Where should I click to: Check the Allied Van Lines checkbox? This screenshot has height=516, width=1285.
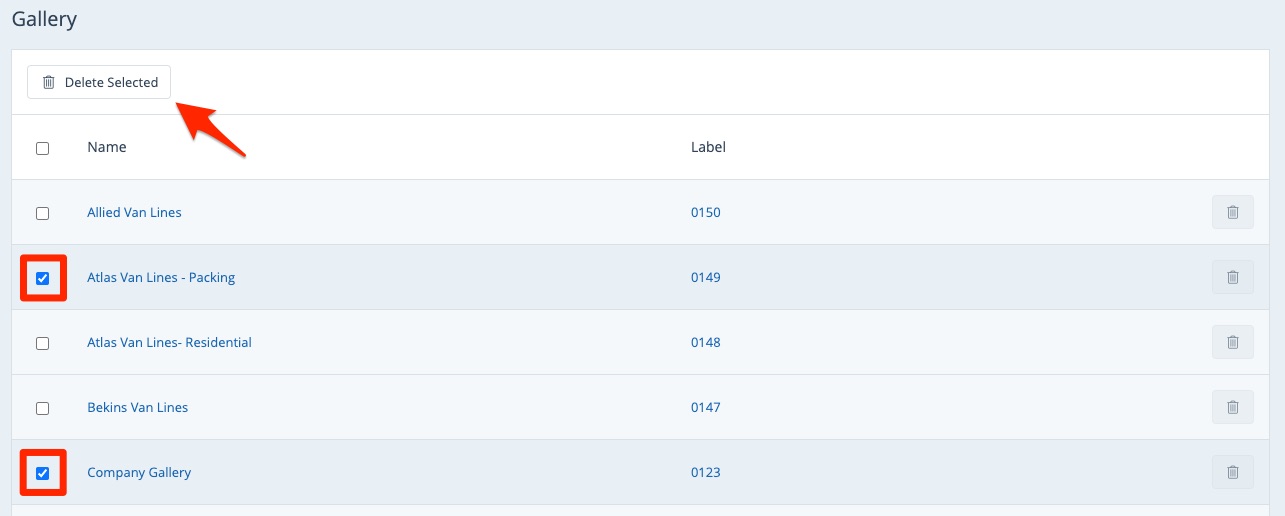[42, 213]
